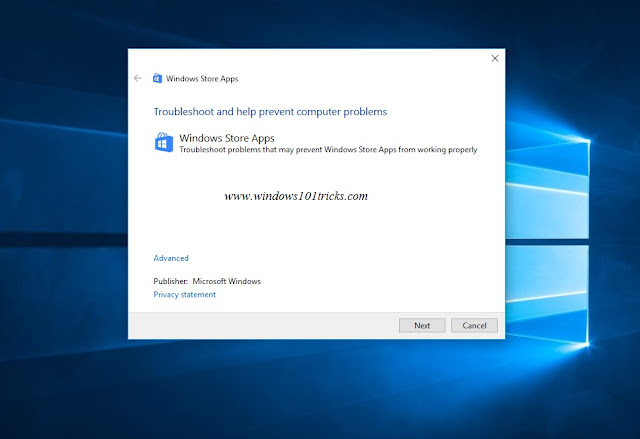The width and height of the screenshot is (640, 439).
Task: Open the Advanced link
Action: coord(171,258)
